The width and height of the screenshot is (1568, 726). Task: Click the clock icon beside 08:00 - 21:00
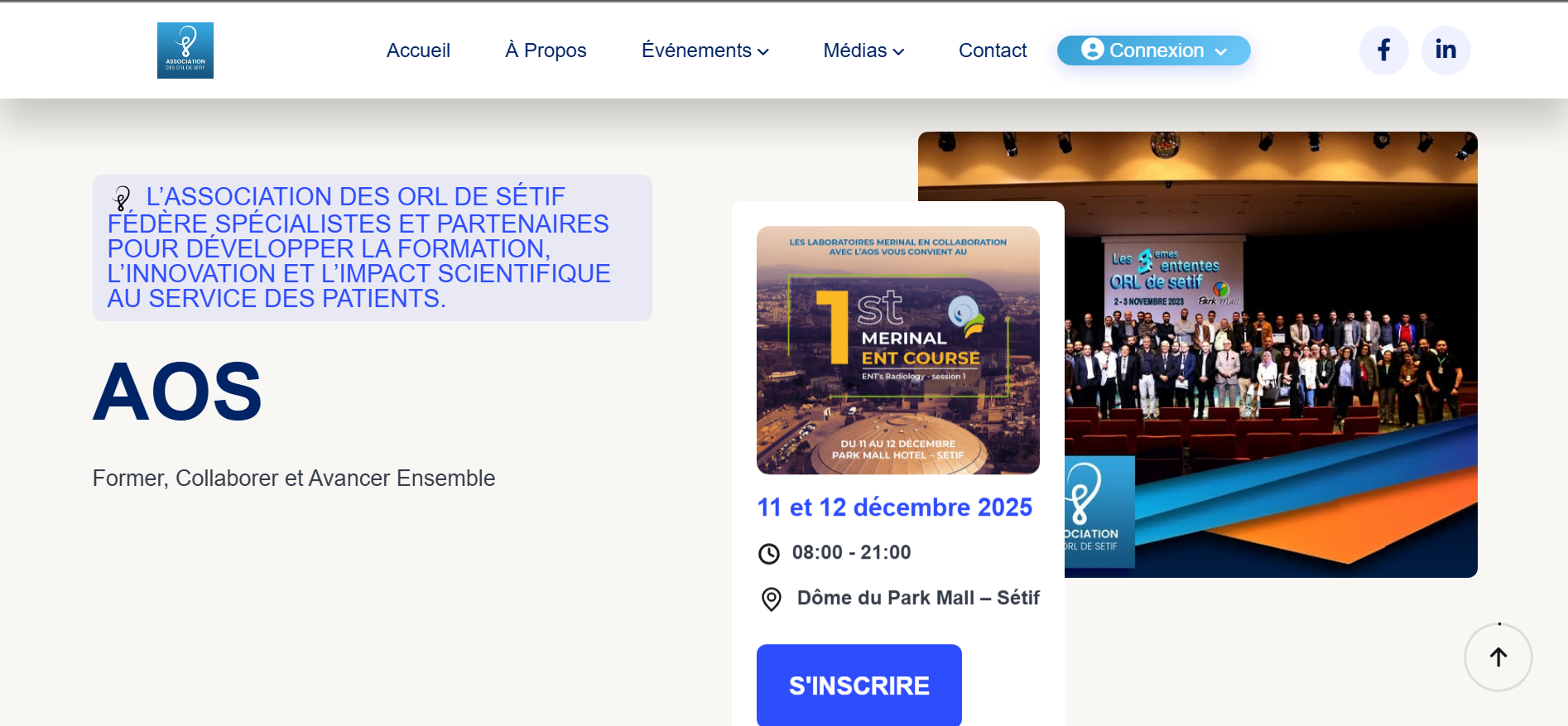769,554
